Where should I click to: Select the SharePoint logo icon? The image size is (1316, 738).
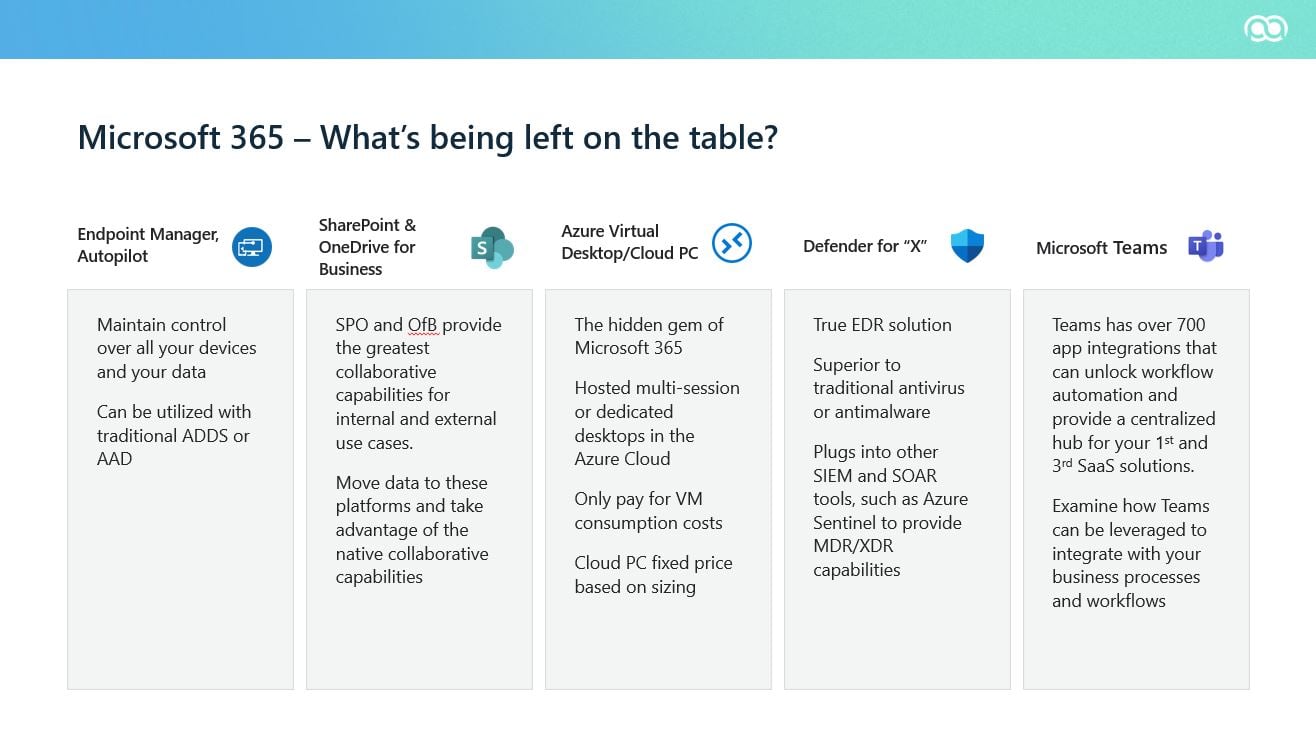point(491,247)
